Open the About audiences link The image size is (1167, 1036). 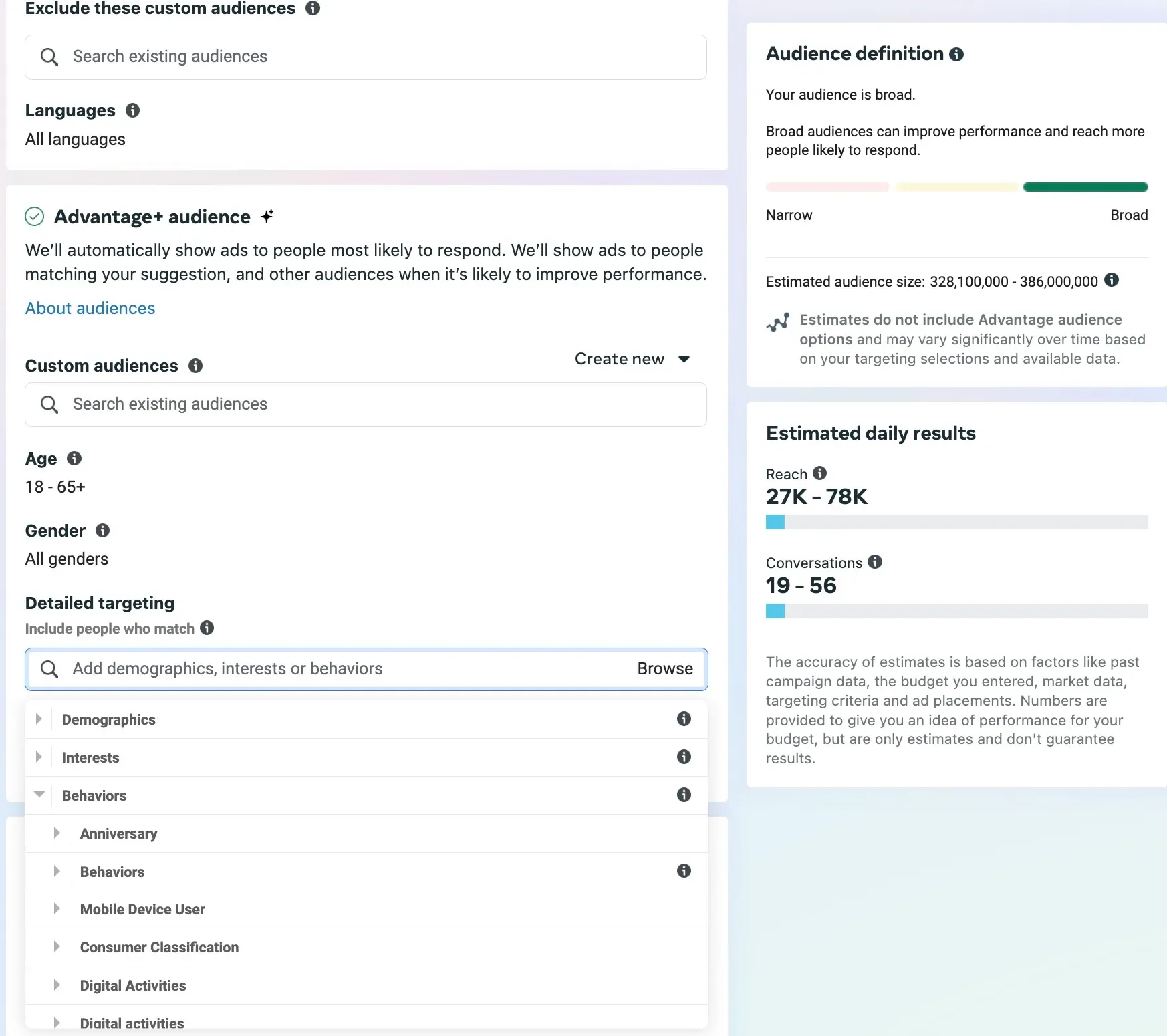point(90,308)
